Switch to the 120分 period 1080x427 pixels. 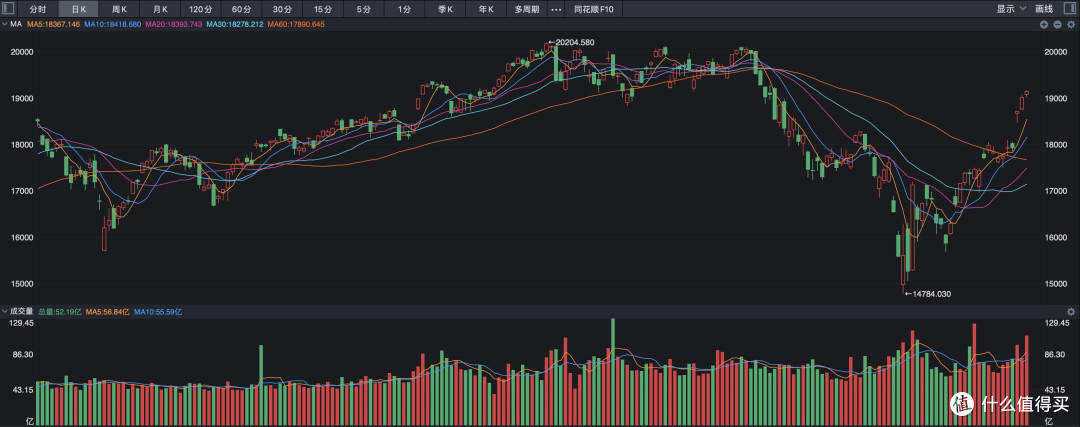point(200,9)
